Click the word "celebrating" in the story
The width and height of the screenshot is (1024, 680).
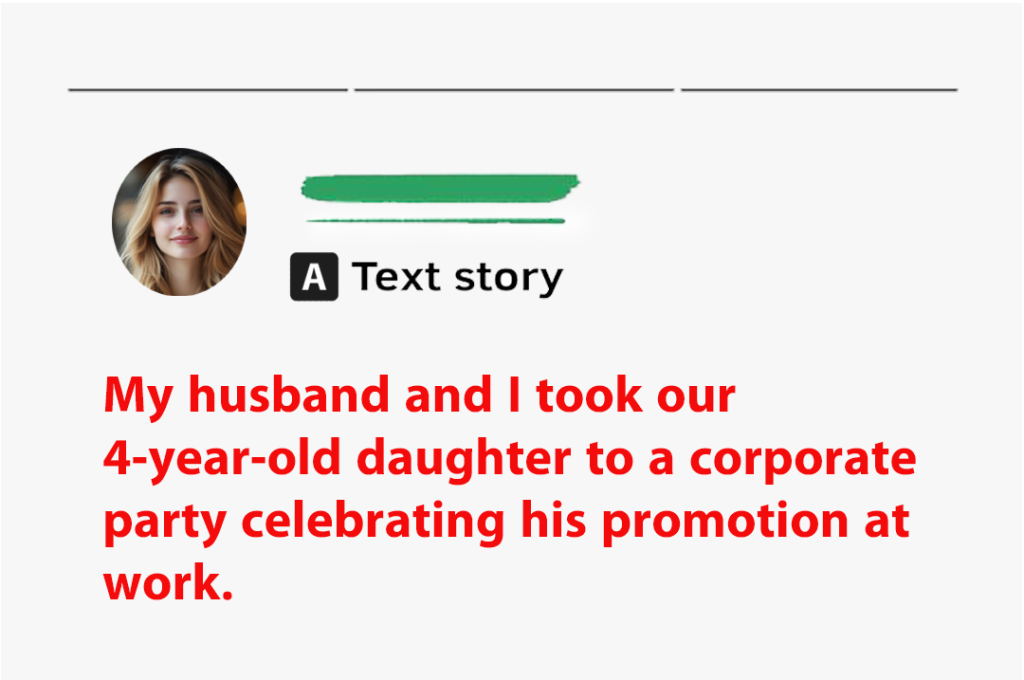point(374,522)
